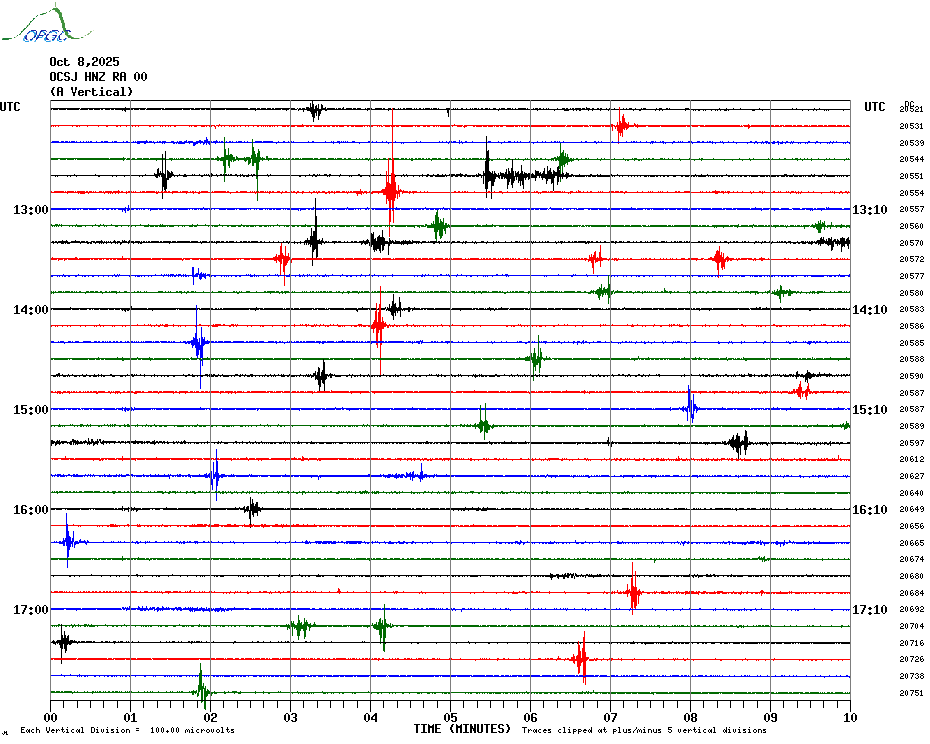
Task: Select the date text 'Oct 8,2025'
Action: [84, 62]
